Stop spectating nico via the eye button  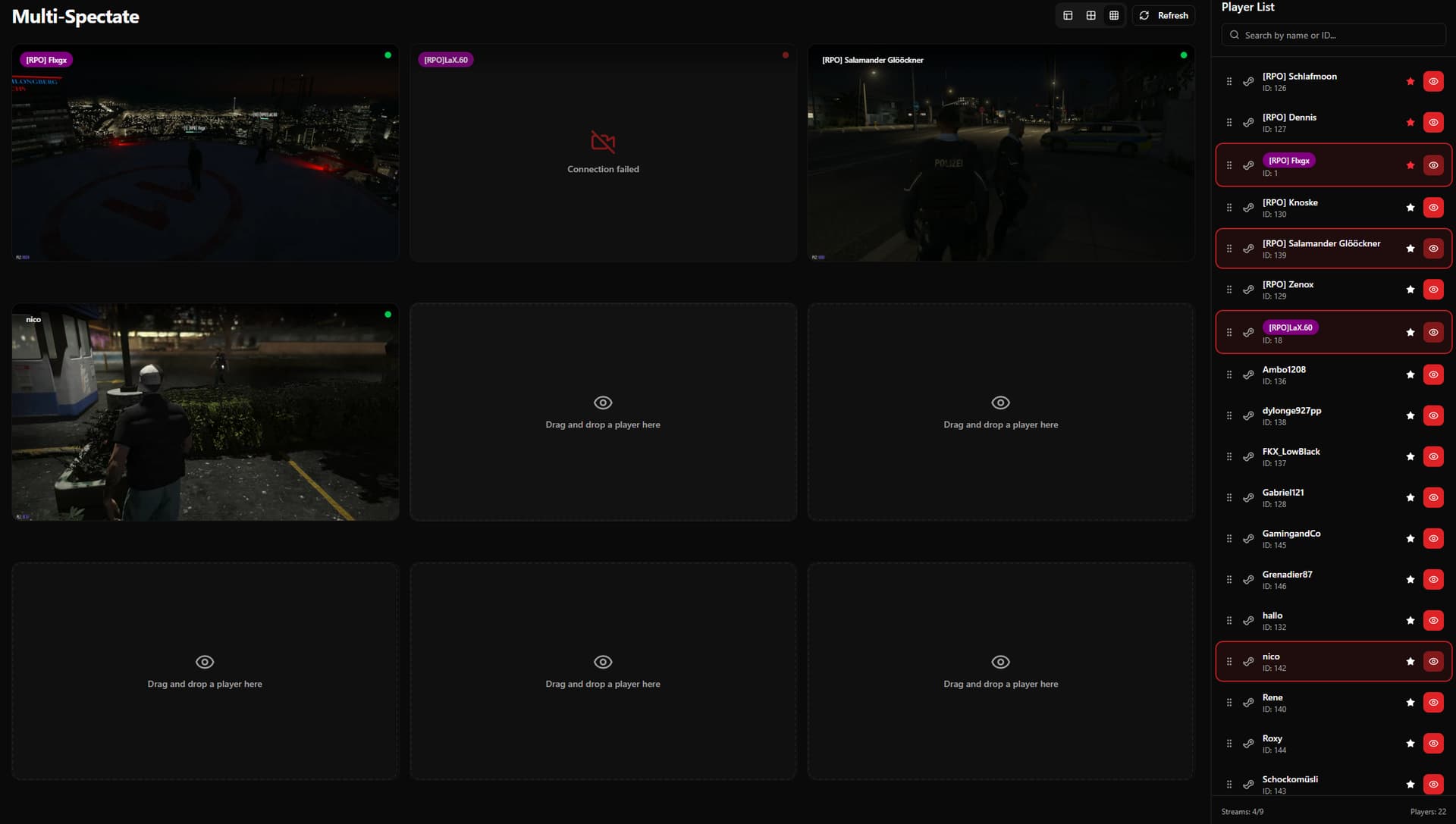point(1432,662)
